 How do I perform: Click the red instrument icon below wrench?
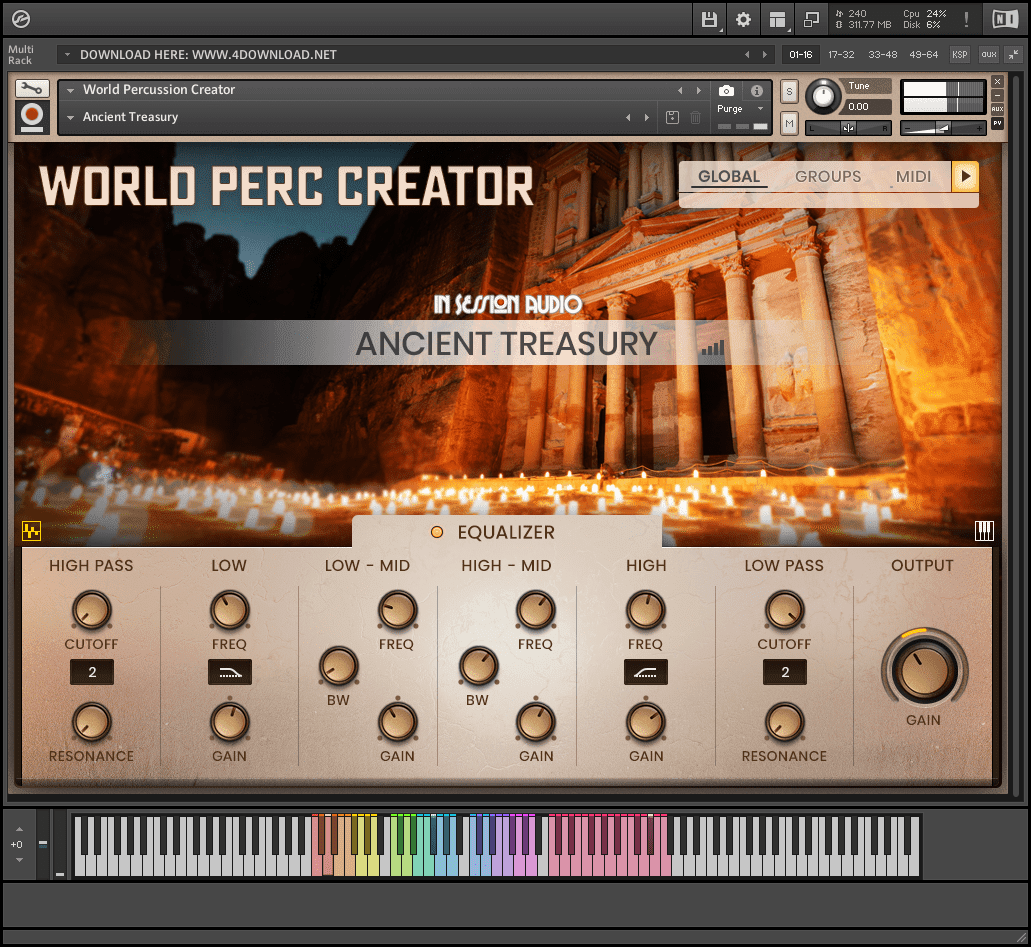point(32,117)
